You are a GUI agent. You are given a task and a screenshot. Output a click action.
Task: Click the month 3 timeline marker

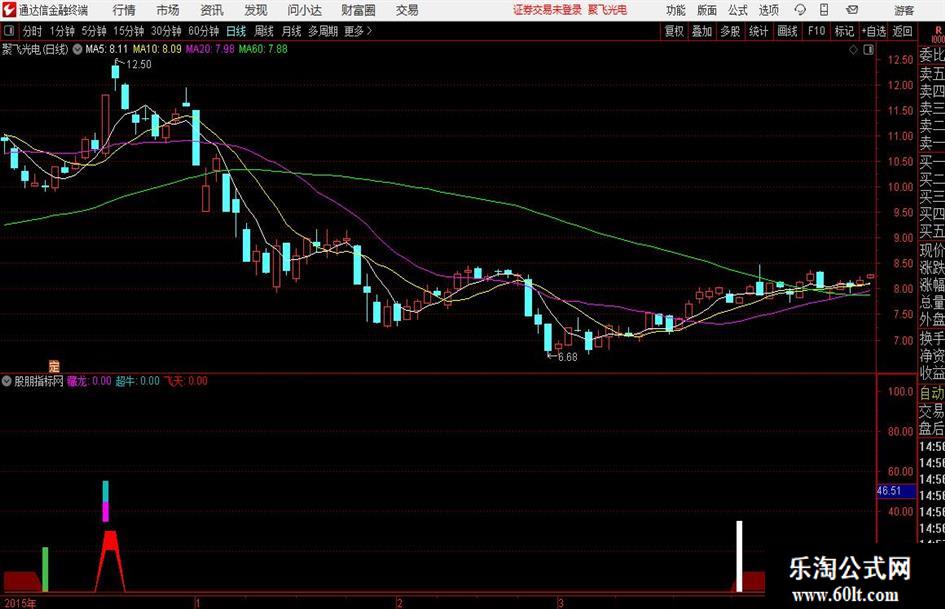click(560, 603)
